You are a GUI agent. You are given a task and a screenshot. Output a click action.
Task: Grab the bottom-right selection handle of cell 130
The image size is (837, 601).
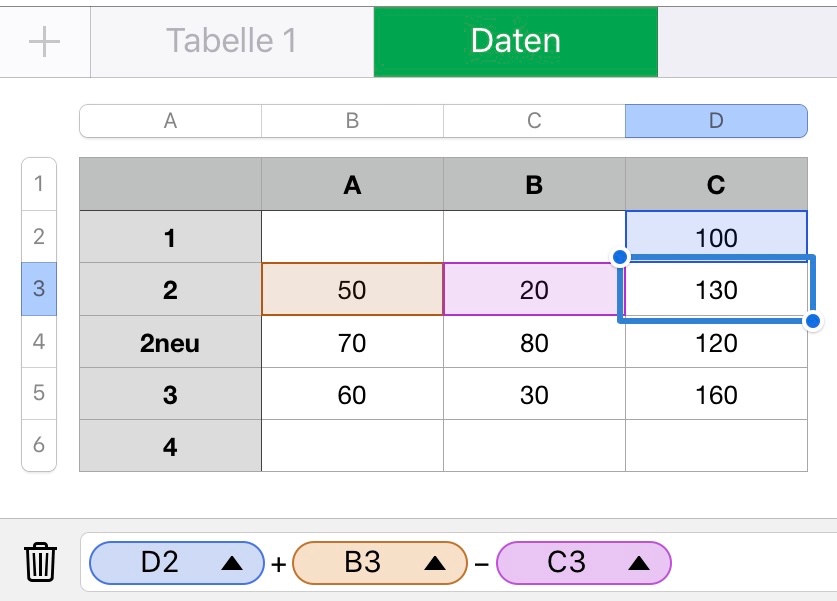point(812,321)
